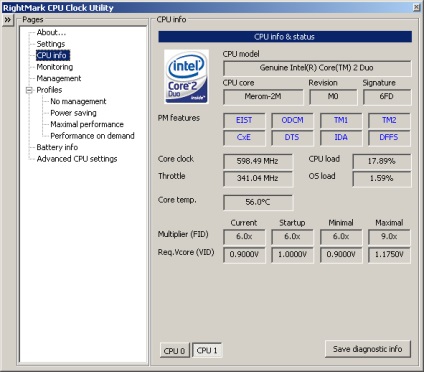The image size is (424, 372).
Task: Select the Profiles tree item
Action: 49,90
